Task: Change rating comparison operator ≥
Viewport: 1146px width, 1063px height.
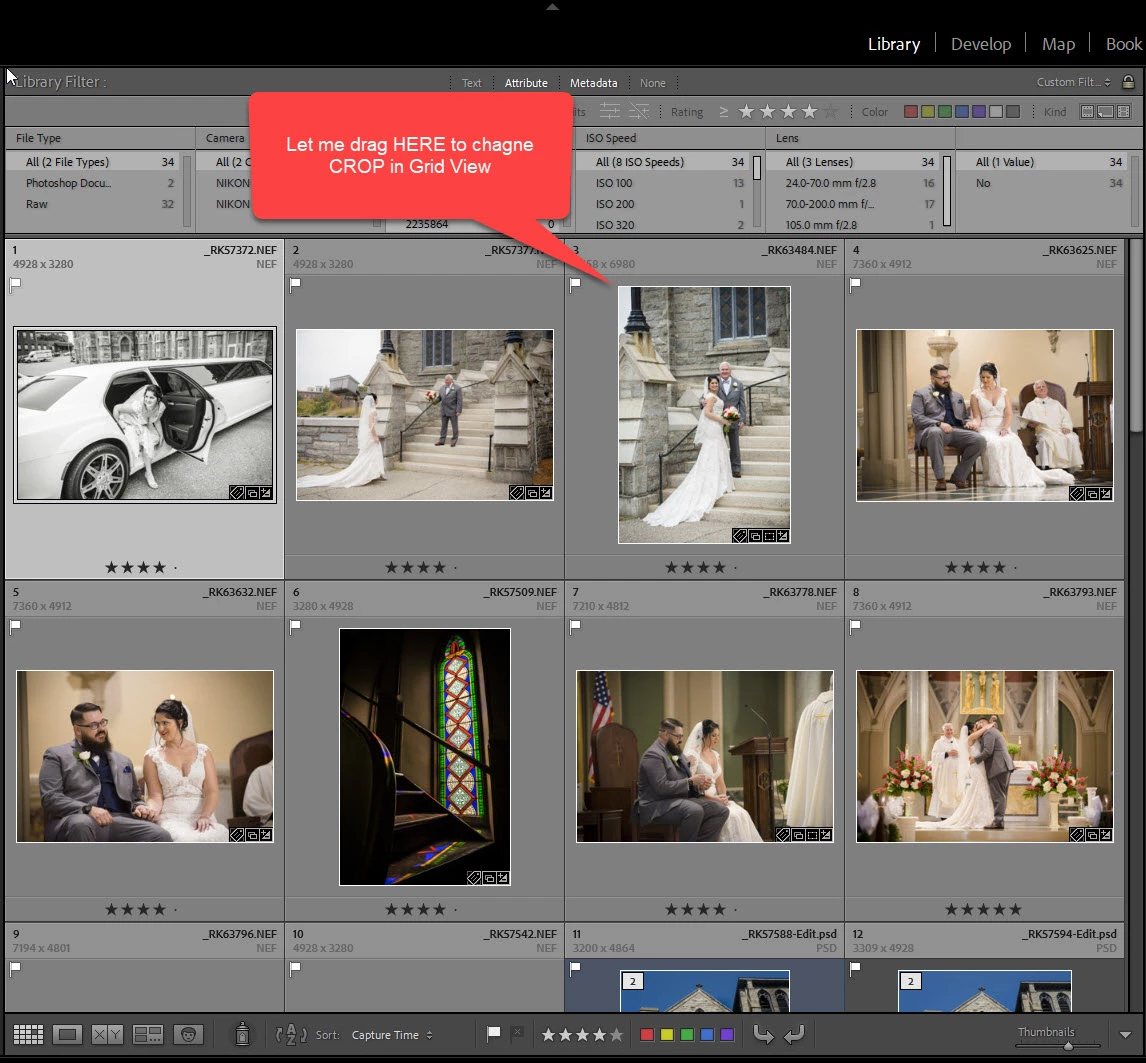Action: coord(724,111)
